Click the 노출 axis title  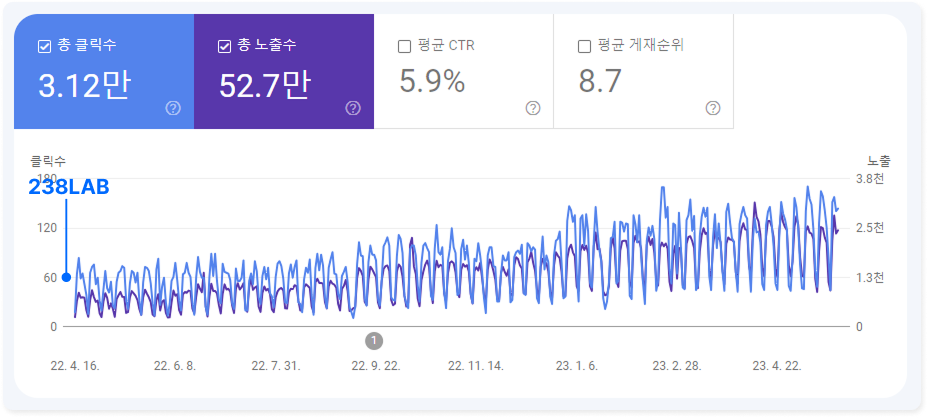pos(879,160)
